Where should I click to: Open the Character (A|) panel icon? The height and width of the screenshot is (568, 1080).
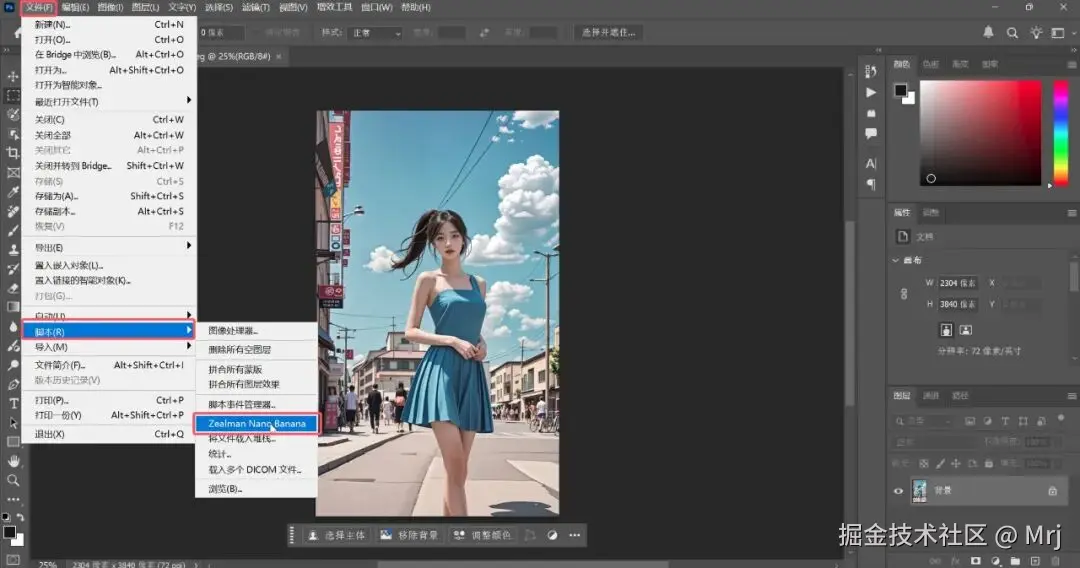(871, 163)
